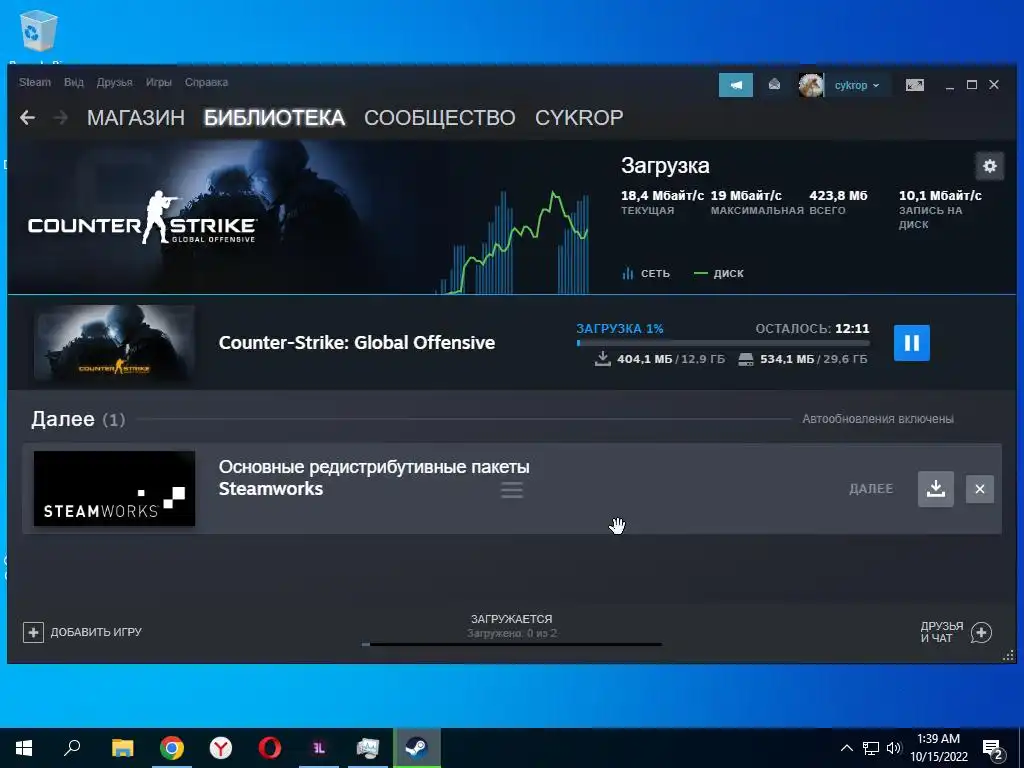This screenshot has height=768, width=1024.
Task: Open the БИБЛИОТЕКА tab
Action: pos(274,118)
